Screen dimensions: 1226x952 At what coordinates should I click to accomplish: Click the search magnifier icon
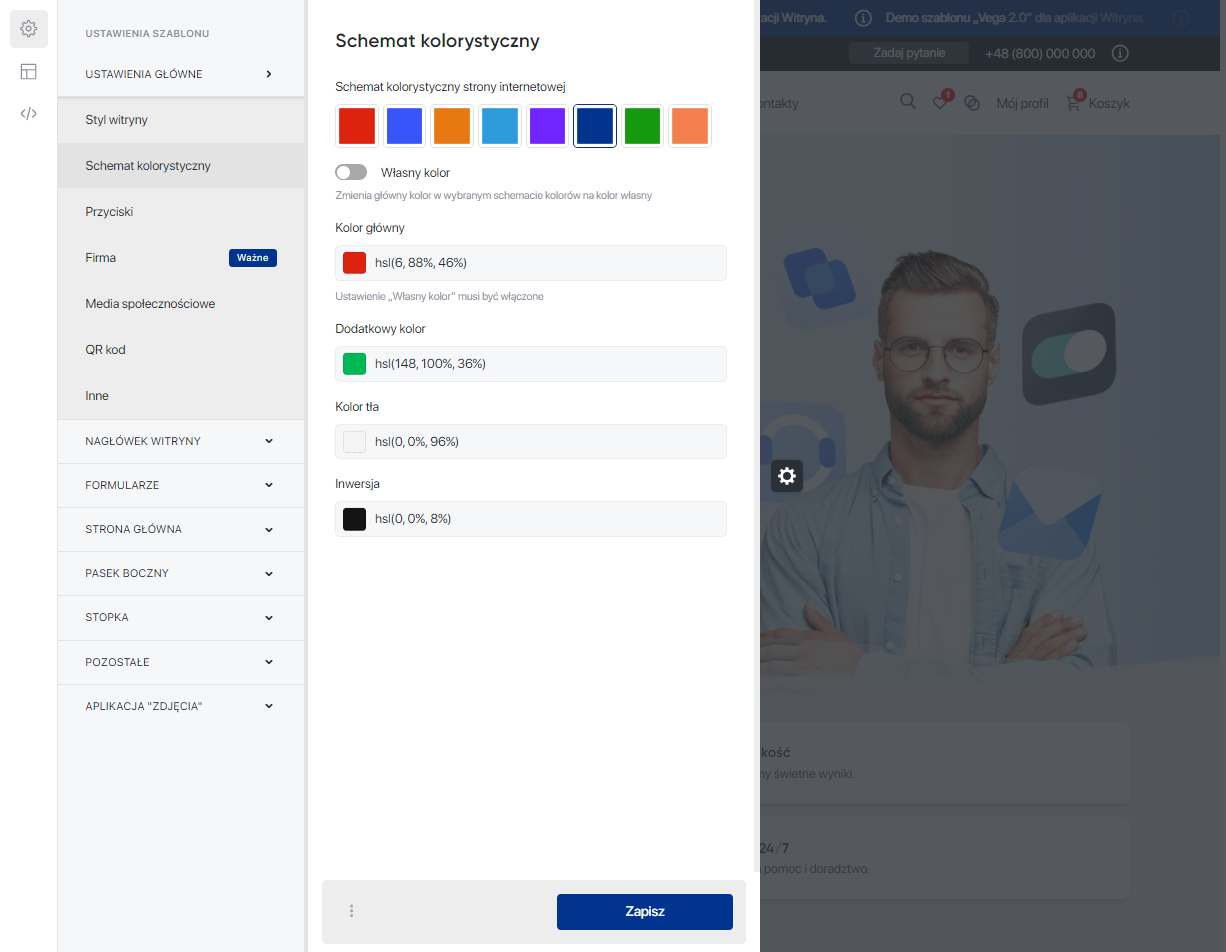908,102
